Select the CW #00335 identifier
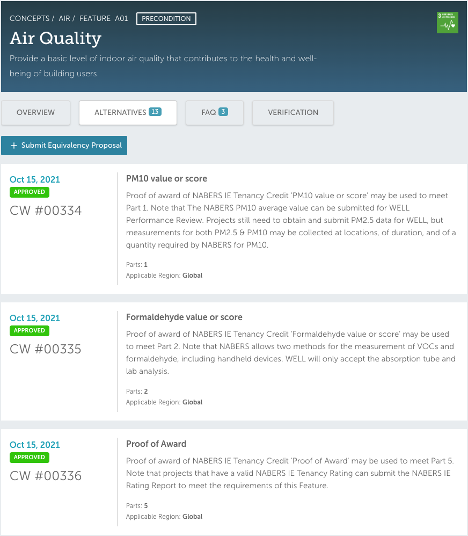The width and height of the screenshot is (468, 536). pyautogui.click(x=45, y=349)
